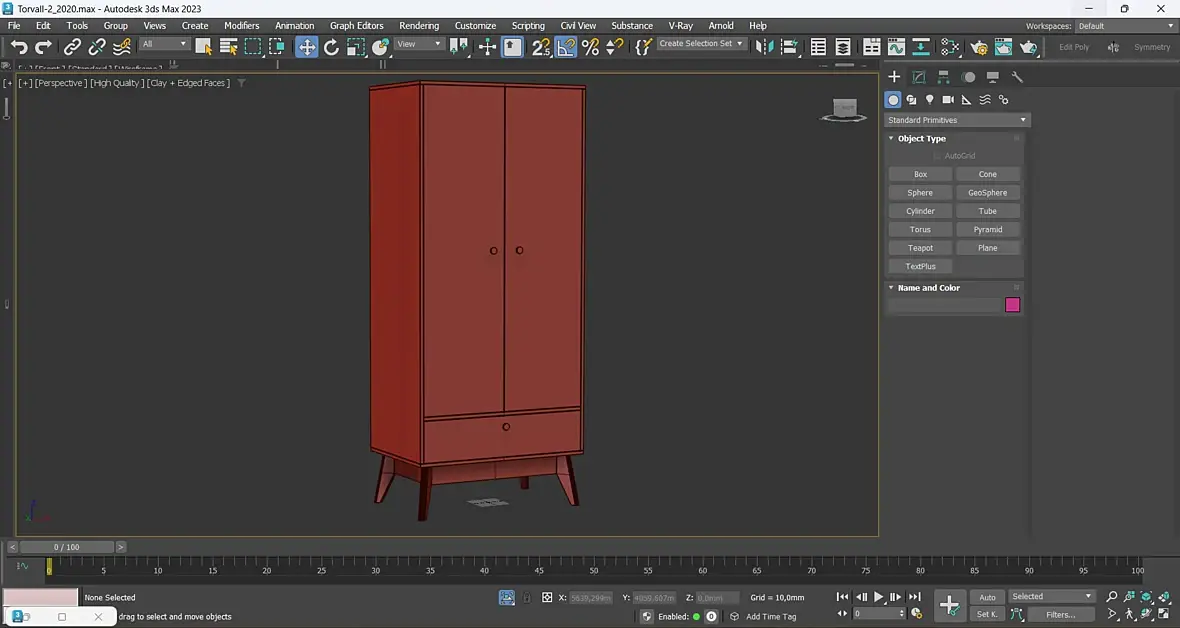Click the Cylinder primitive button
Screen dimensions: 1180x628
tap(920, 211)
